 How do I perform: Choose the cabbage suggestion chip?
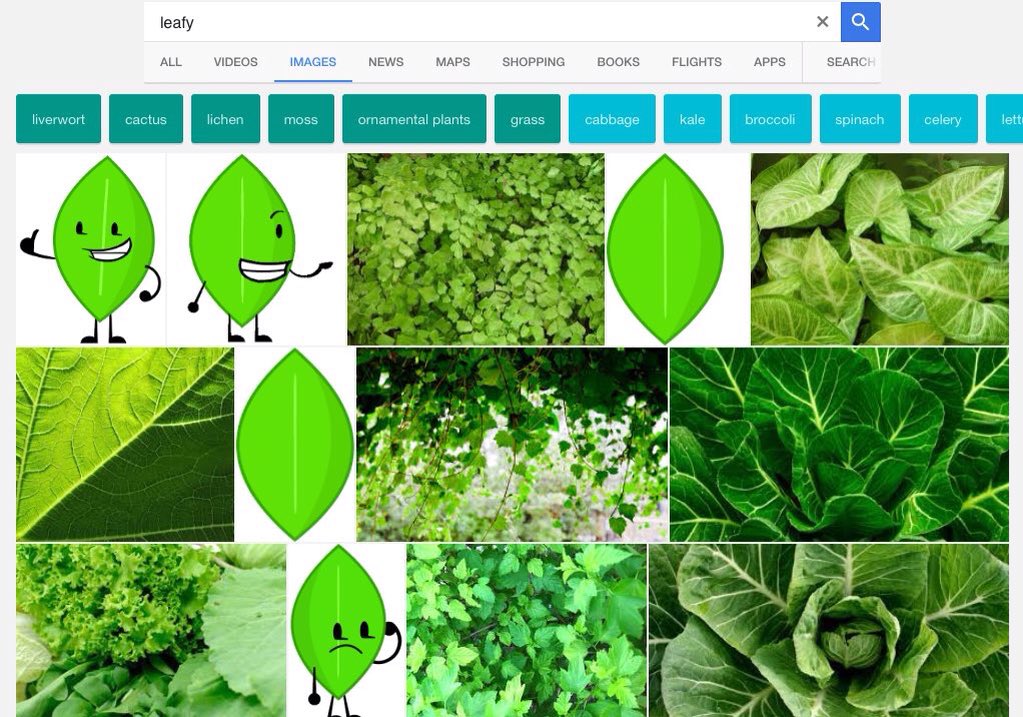coord(612,119)
